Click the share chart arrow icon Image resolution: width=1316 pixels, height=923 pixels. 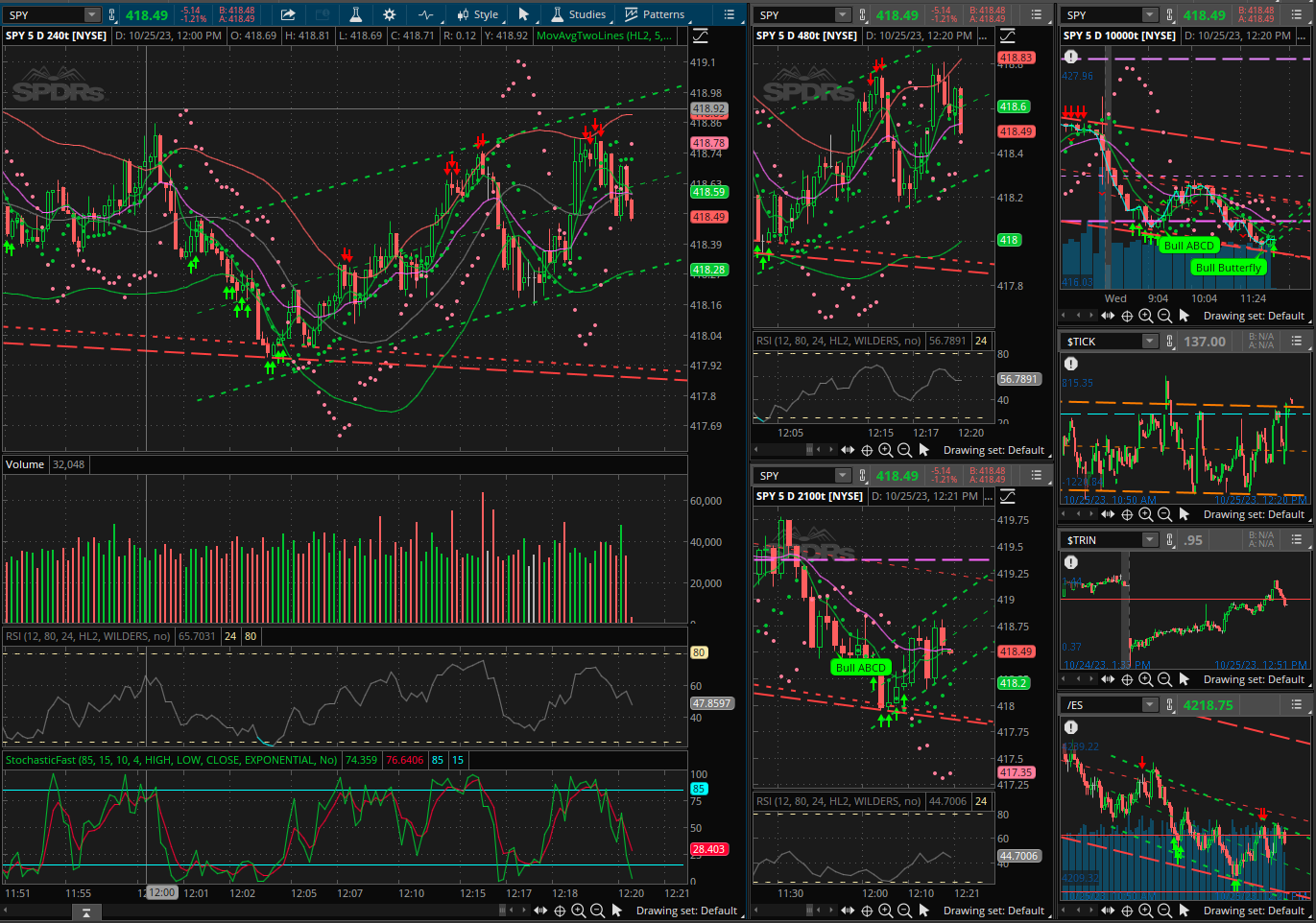(x=288, y=14)
